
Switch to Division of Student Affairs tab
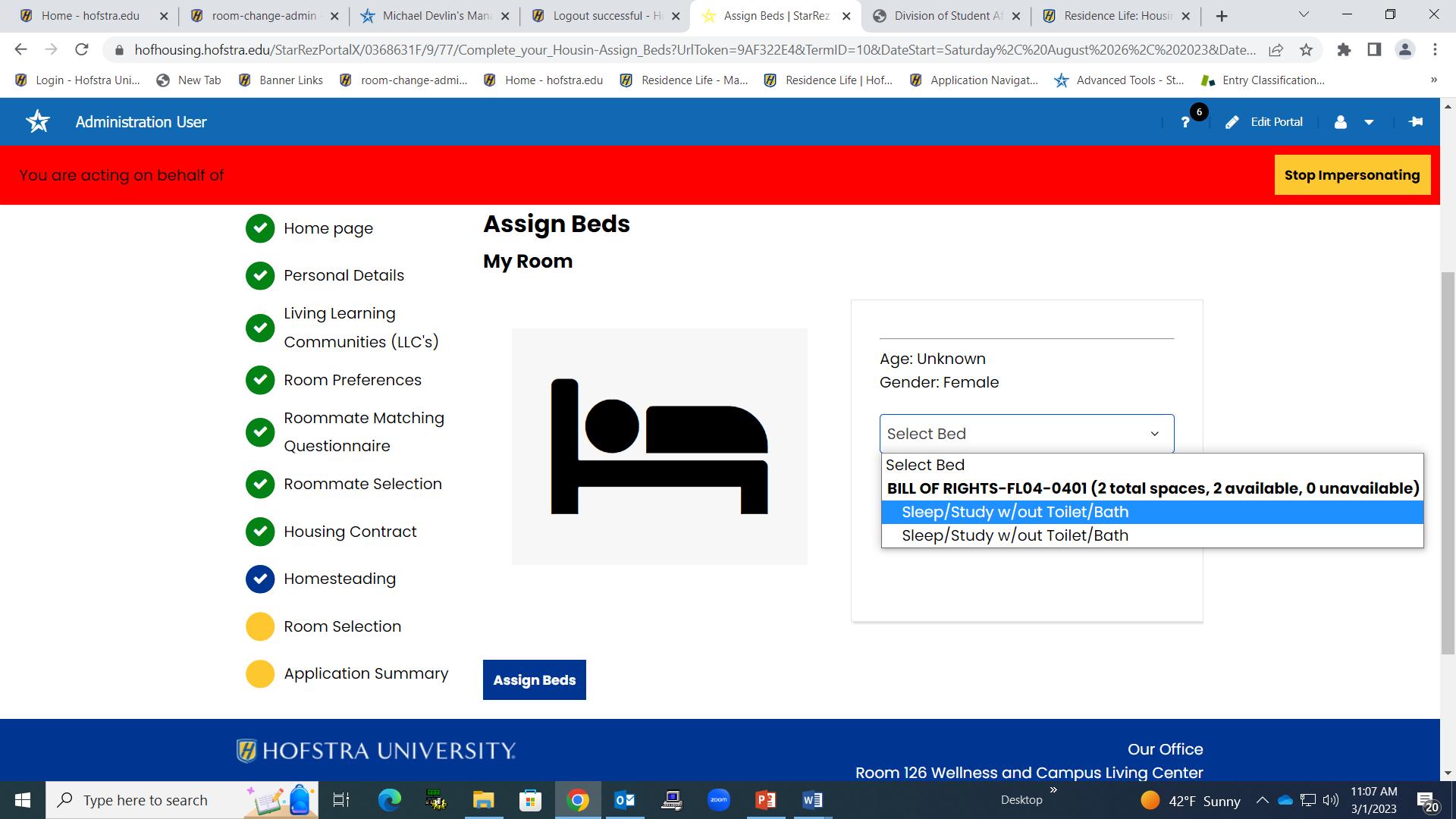tap(946, 16)
